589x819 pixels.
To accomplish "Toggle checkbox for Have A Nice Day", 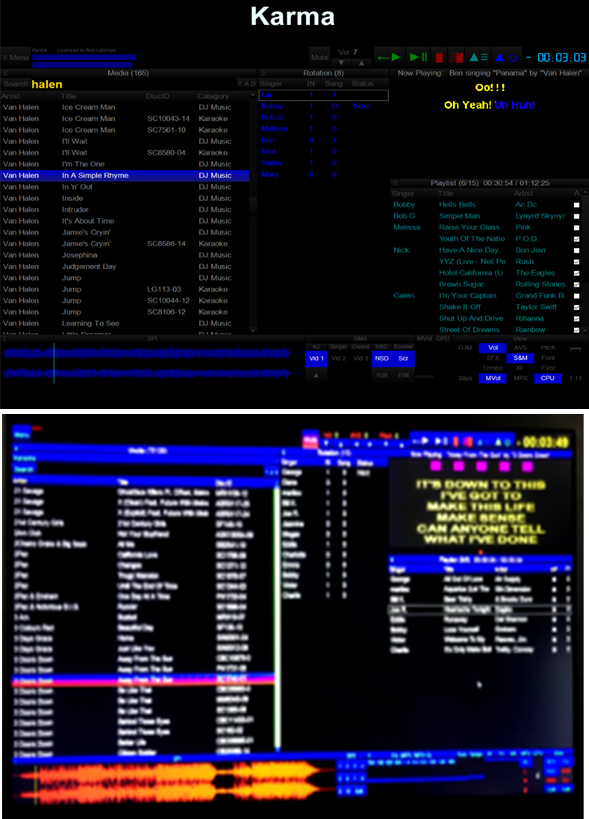I will click(576, 250).
